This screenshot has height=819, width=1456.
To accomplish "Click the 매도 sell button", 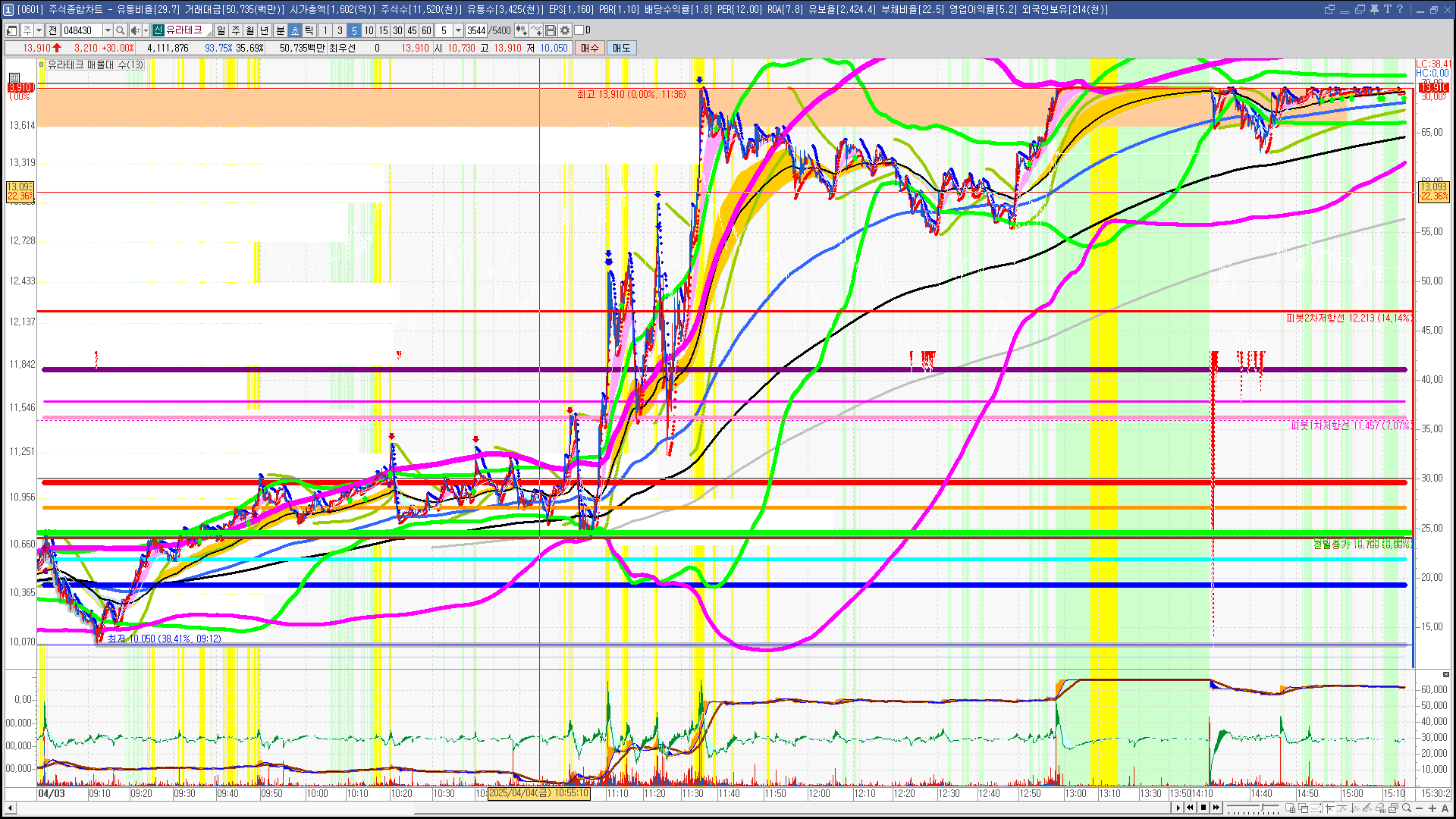I will tap(622, 48).
